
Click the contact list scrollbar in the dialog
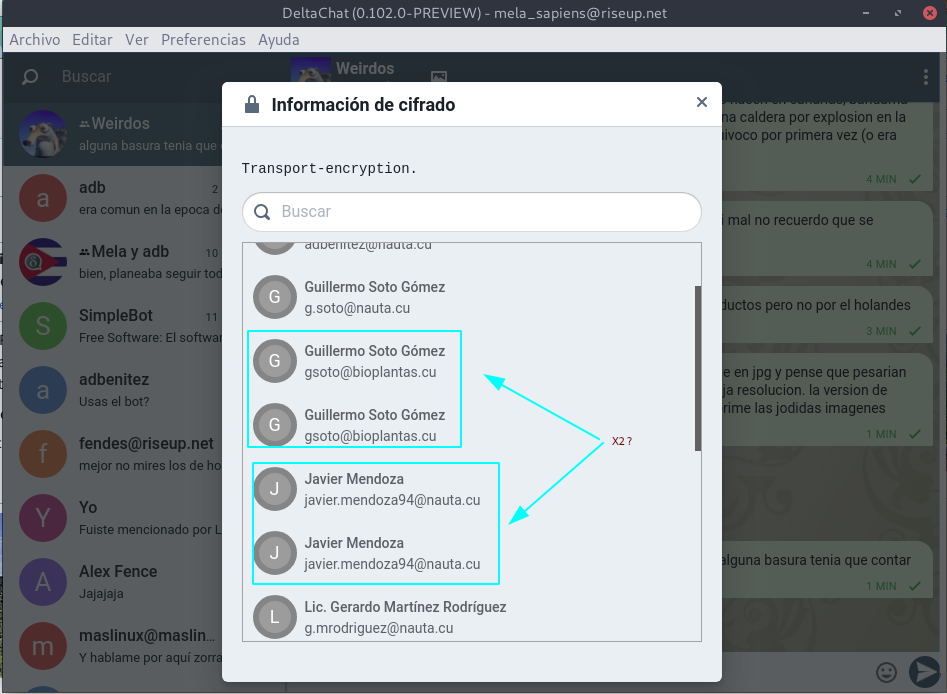coord(698,368)
